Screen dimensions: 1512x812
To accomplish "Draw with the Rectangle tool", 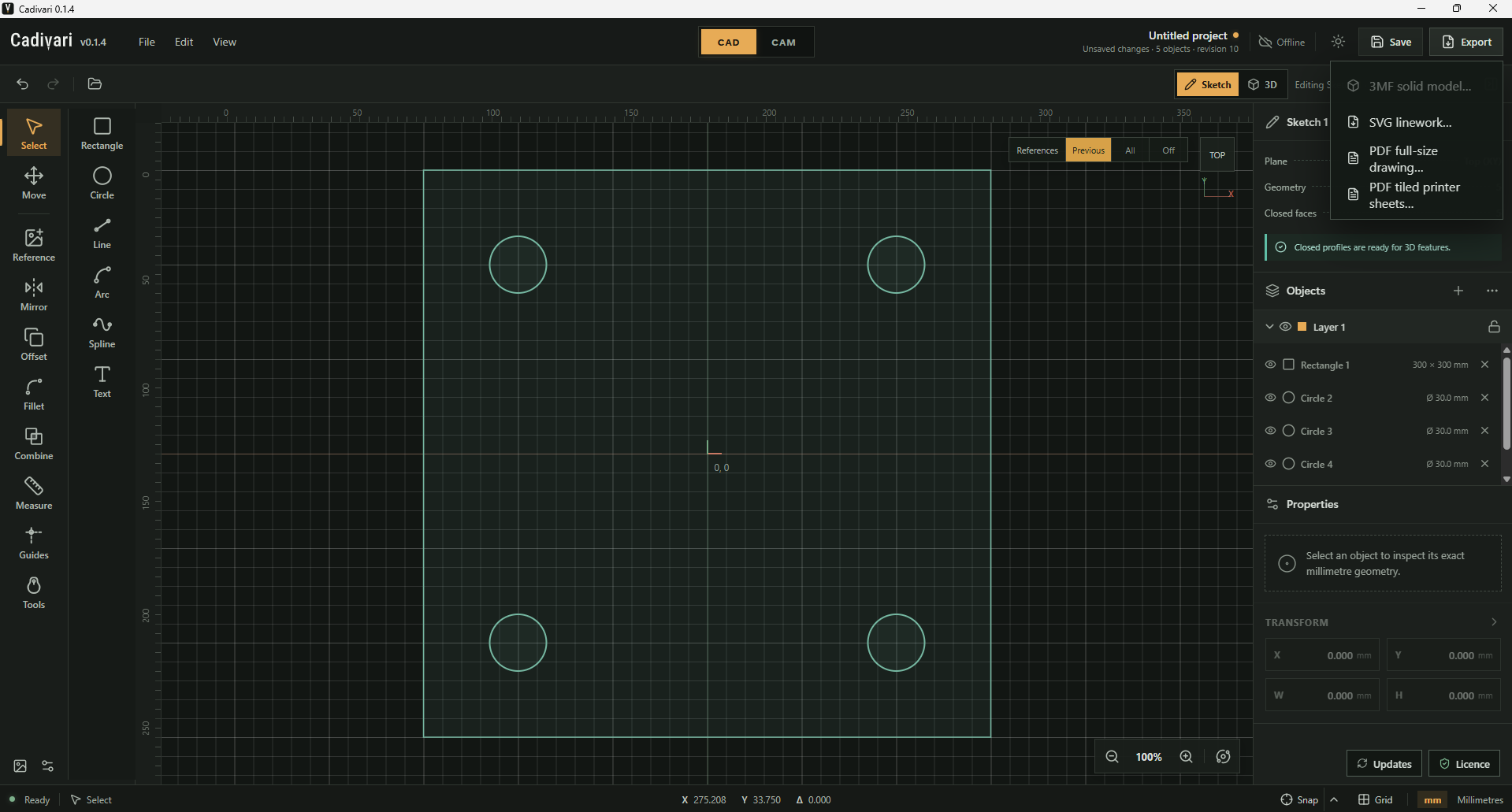I will 102,132.
